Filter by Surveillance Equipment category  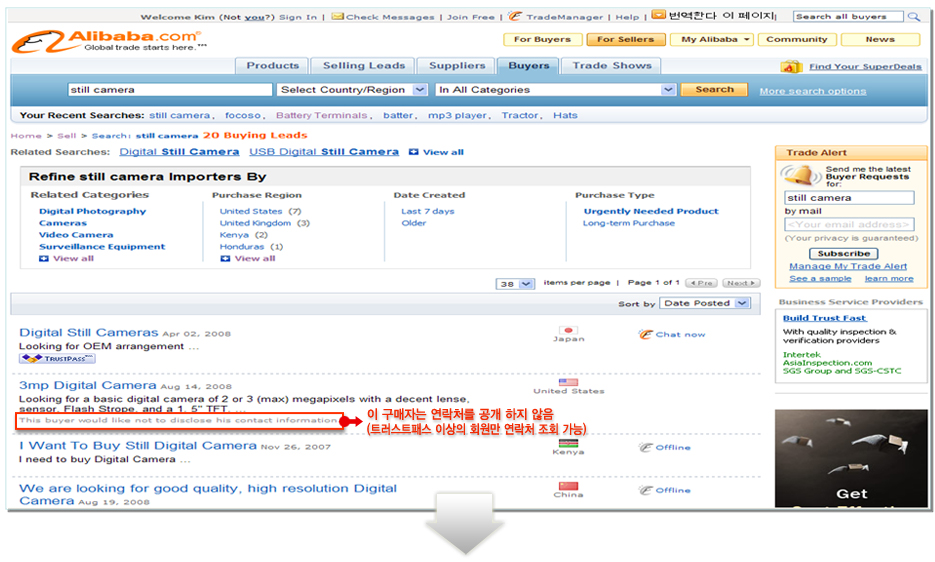(x=102, y=246)
